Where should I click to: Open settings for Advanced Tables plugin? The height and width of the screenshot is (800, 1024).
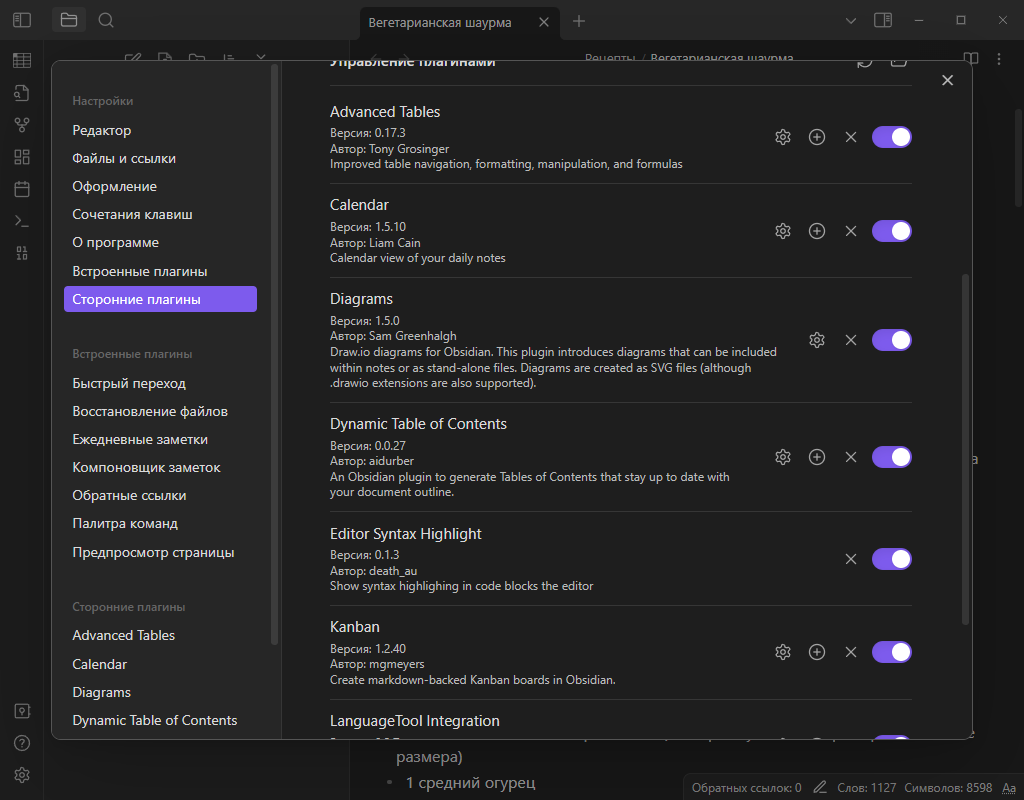point(782,137)
